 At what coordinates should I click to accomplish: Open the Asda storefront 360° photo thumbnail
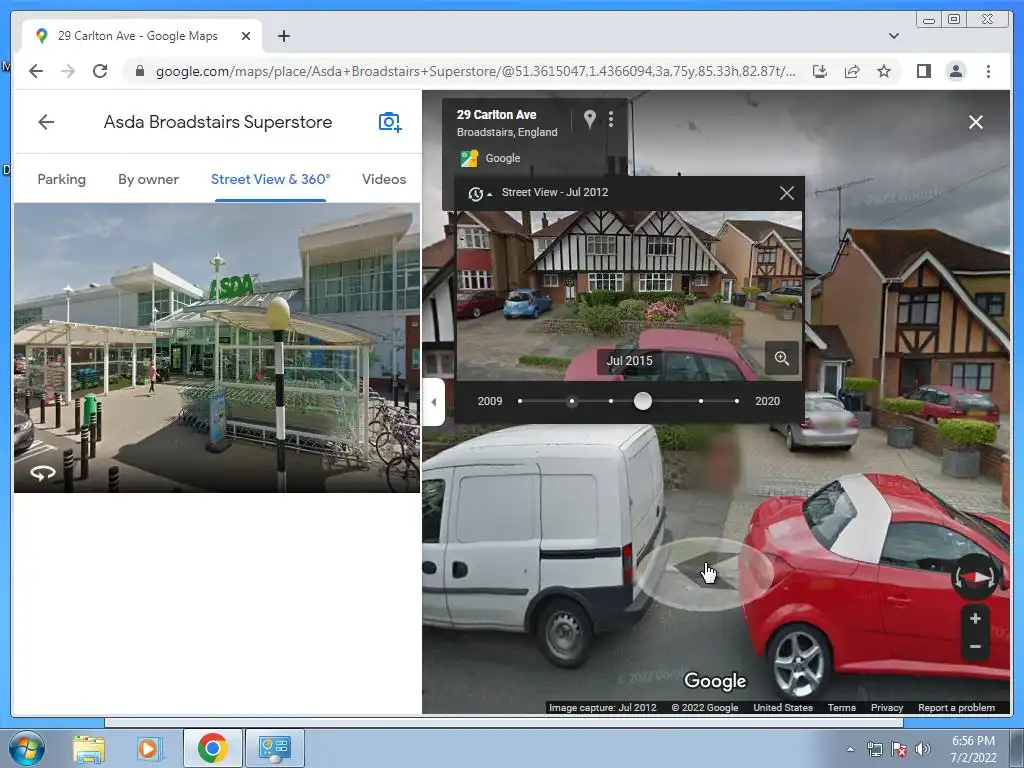click(217, 347)
